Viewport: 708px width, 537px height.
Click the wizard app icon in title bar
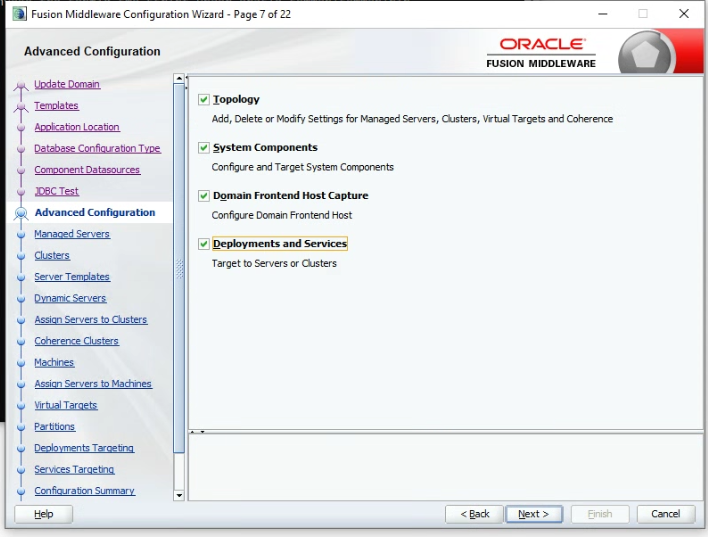tap(19, 14)
